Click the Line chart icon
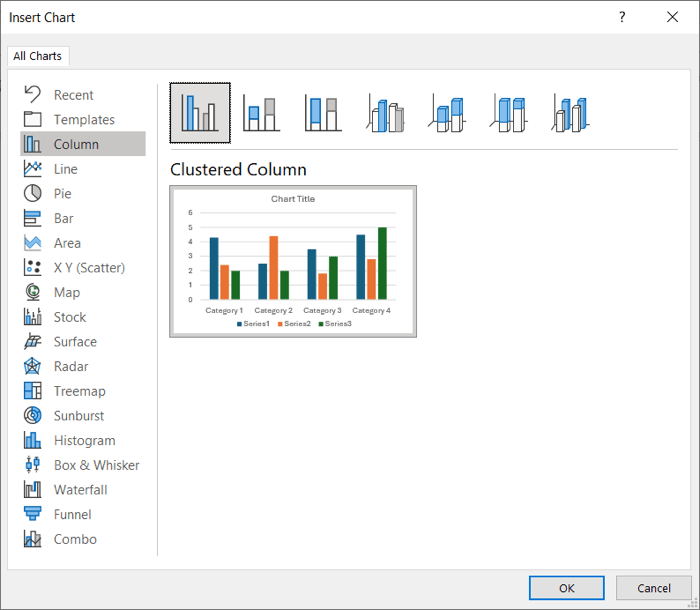The width and height of the screenshot is (700, 610). point(33,169)
